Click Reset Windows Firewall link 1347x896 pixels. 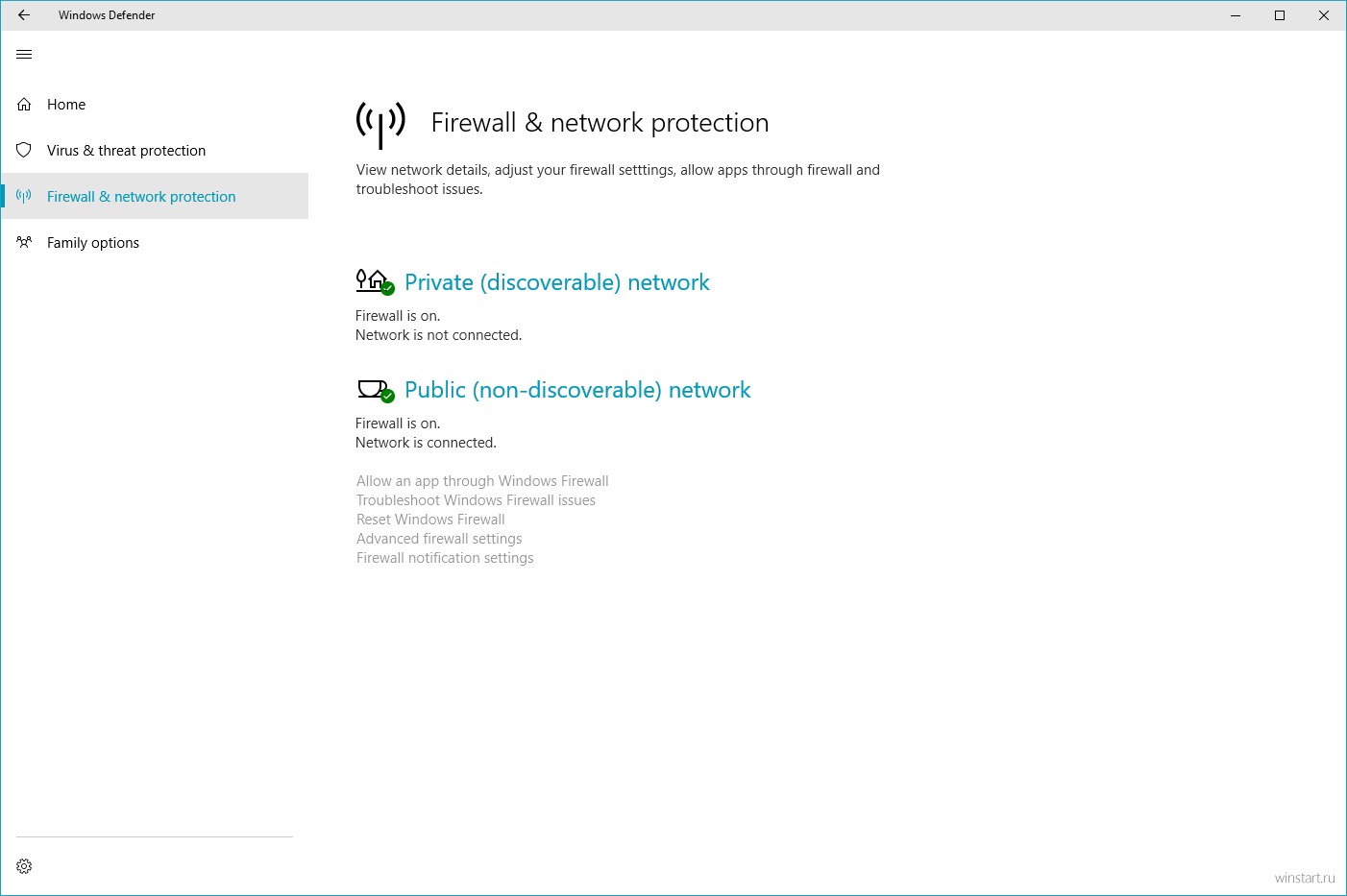click(430, 520)
